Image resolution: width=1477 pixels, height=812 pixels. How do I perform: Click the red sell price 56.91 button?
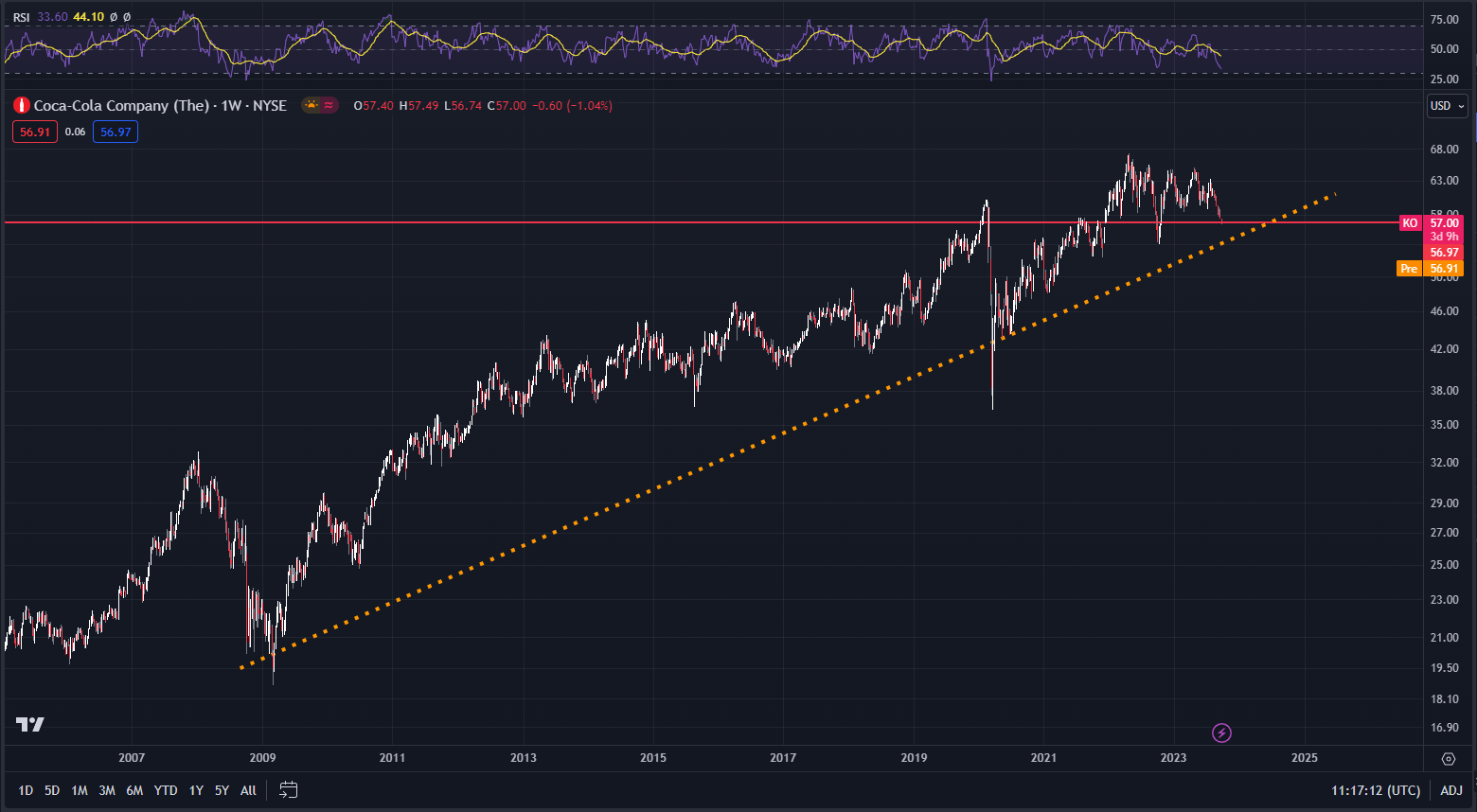pyautogui.click(x=35, y=132)
